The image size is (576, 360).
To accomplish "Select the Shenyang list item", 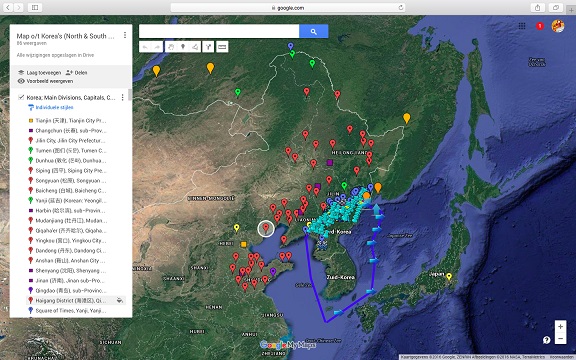I will click(x=70, y=270).
